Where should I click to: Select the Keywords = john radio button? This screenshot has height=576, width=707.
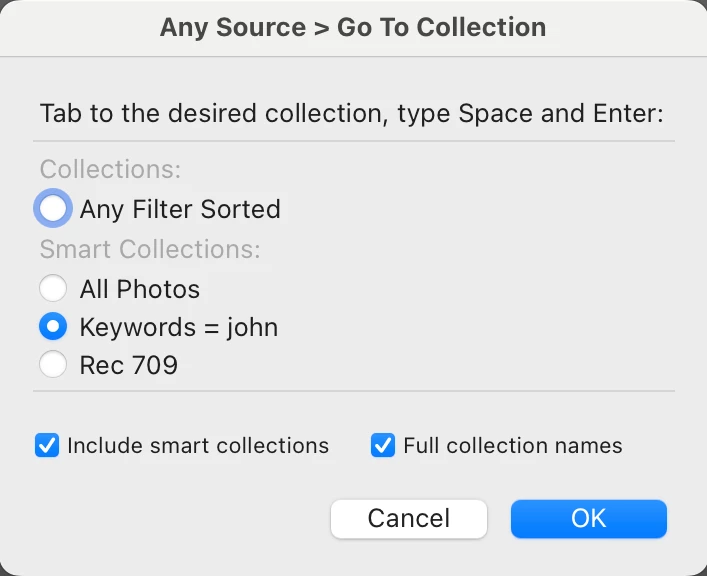point(53,327)
